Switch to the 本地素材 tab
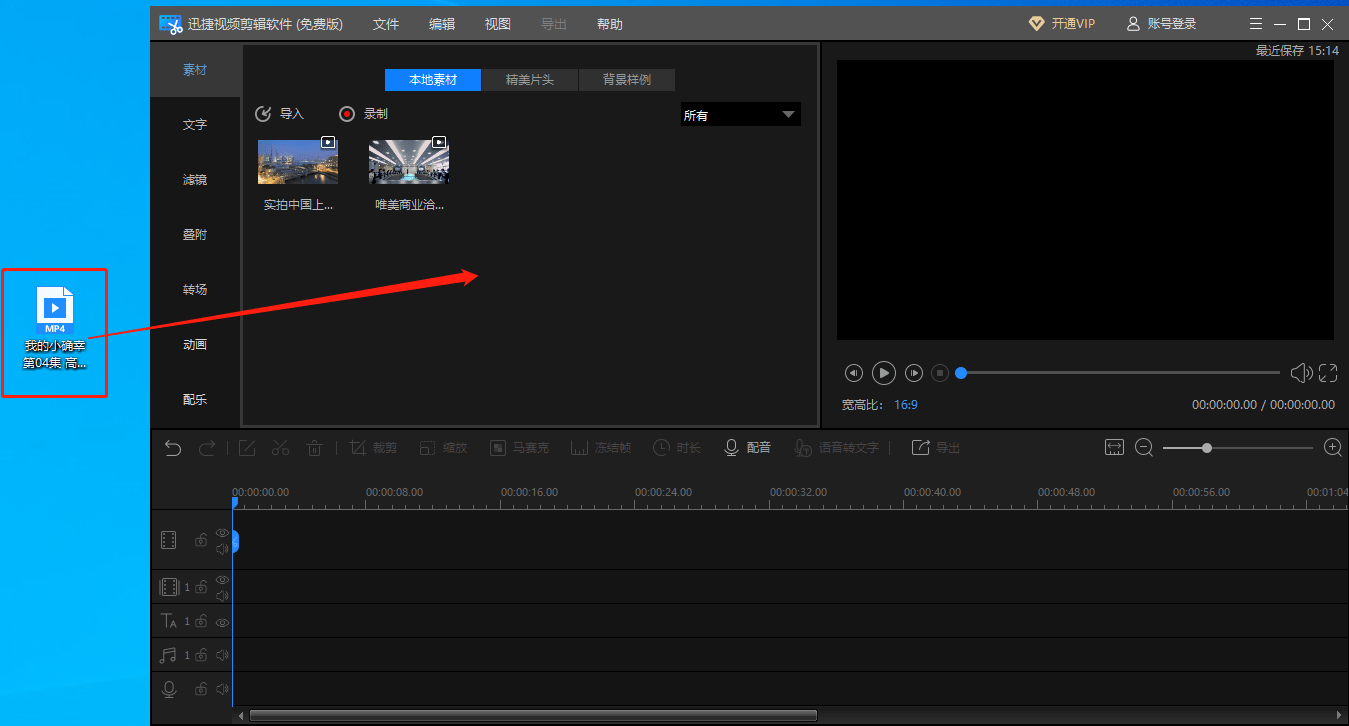This screenshot has width=1349, height=726. [433, 80]
